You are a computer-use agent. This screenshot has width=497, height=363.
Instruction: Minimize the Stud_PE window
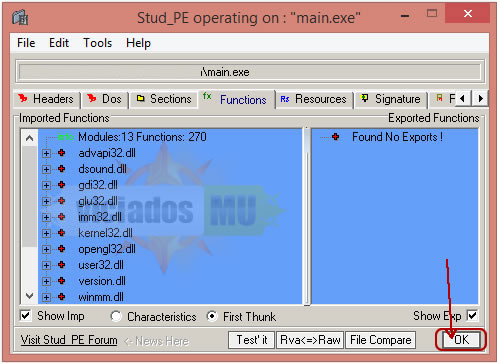coord(405,15)
